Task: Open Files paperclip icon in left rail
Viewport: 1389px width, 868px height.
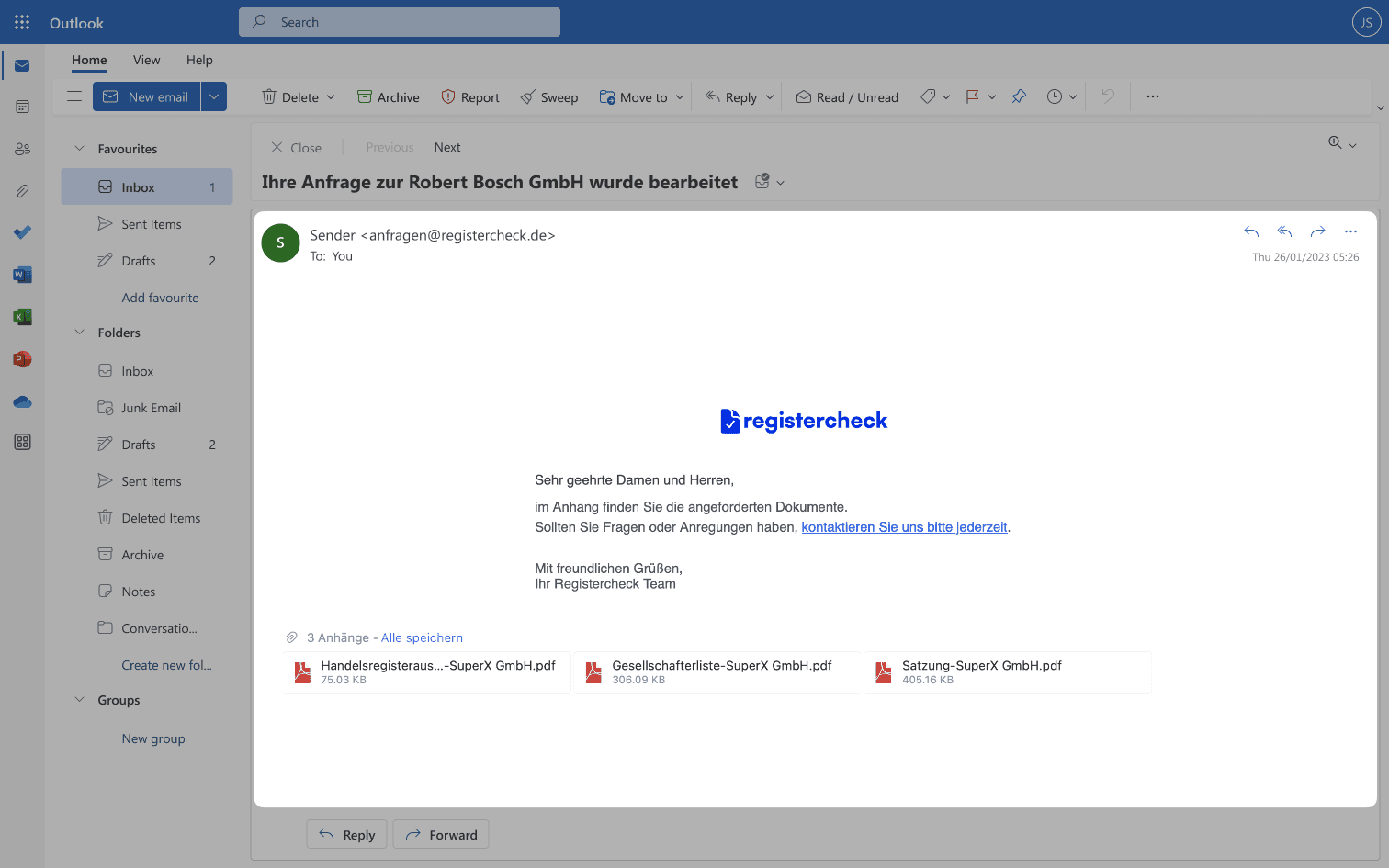Action: coord(22,191)
